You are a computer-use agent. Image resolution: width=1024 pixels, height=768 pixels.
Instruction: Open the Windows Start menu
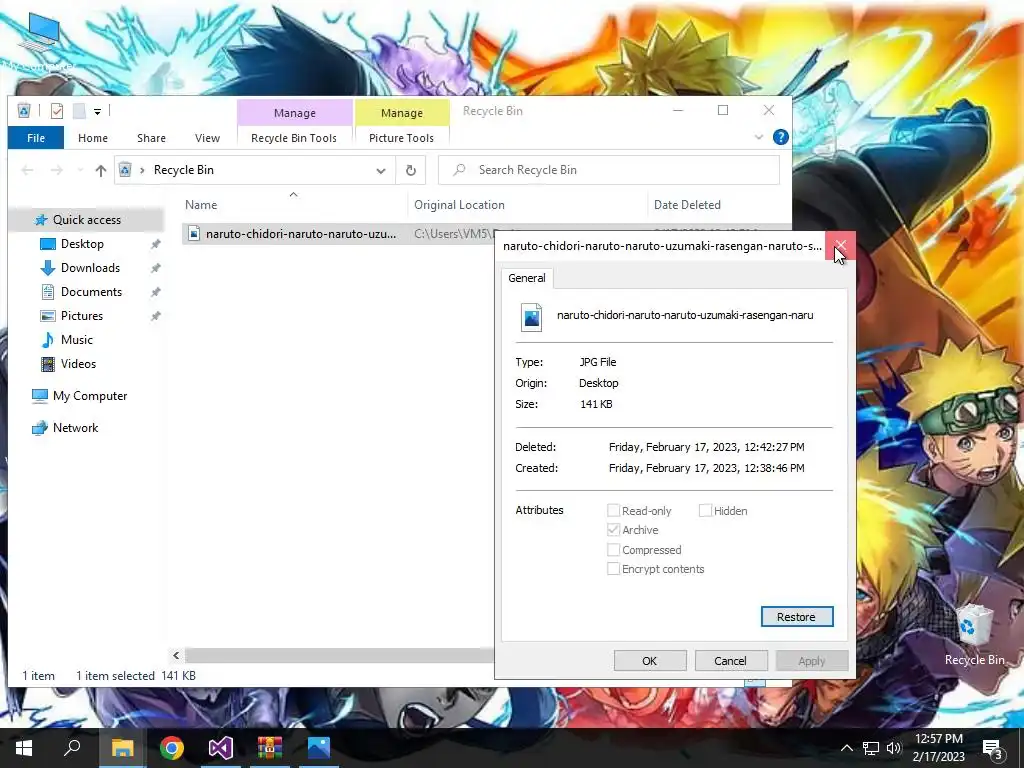tap(24, 748)
